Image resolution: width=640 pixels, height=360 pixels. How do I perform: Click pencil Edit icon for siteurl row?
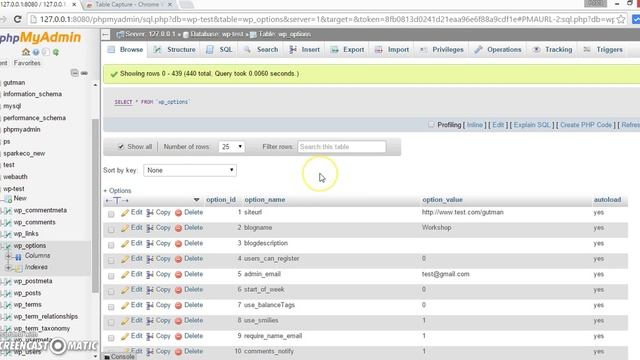click(x=125, y=213)
